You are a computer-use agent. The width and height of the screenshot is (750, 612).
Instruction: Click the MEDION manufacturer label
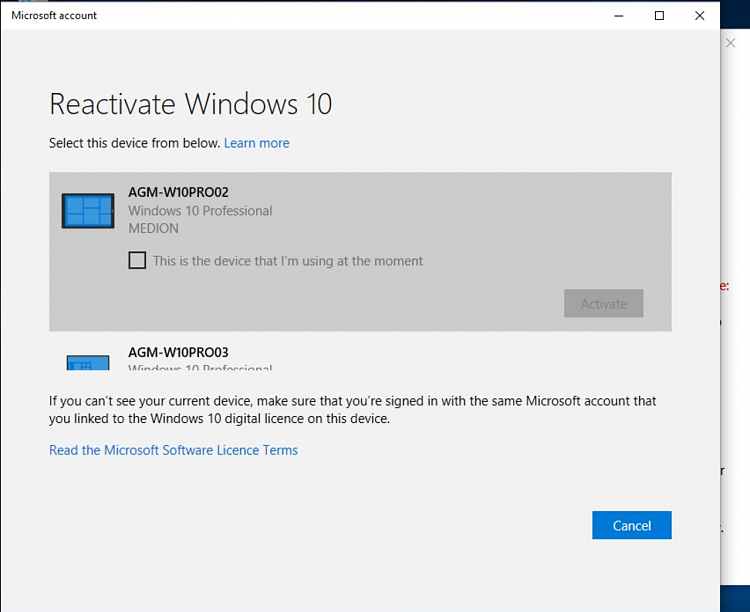coord(153,229)
